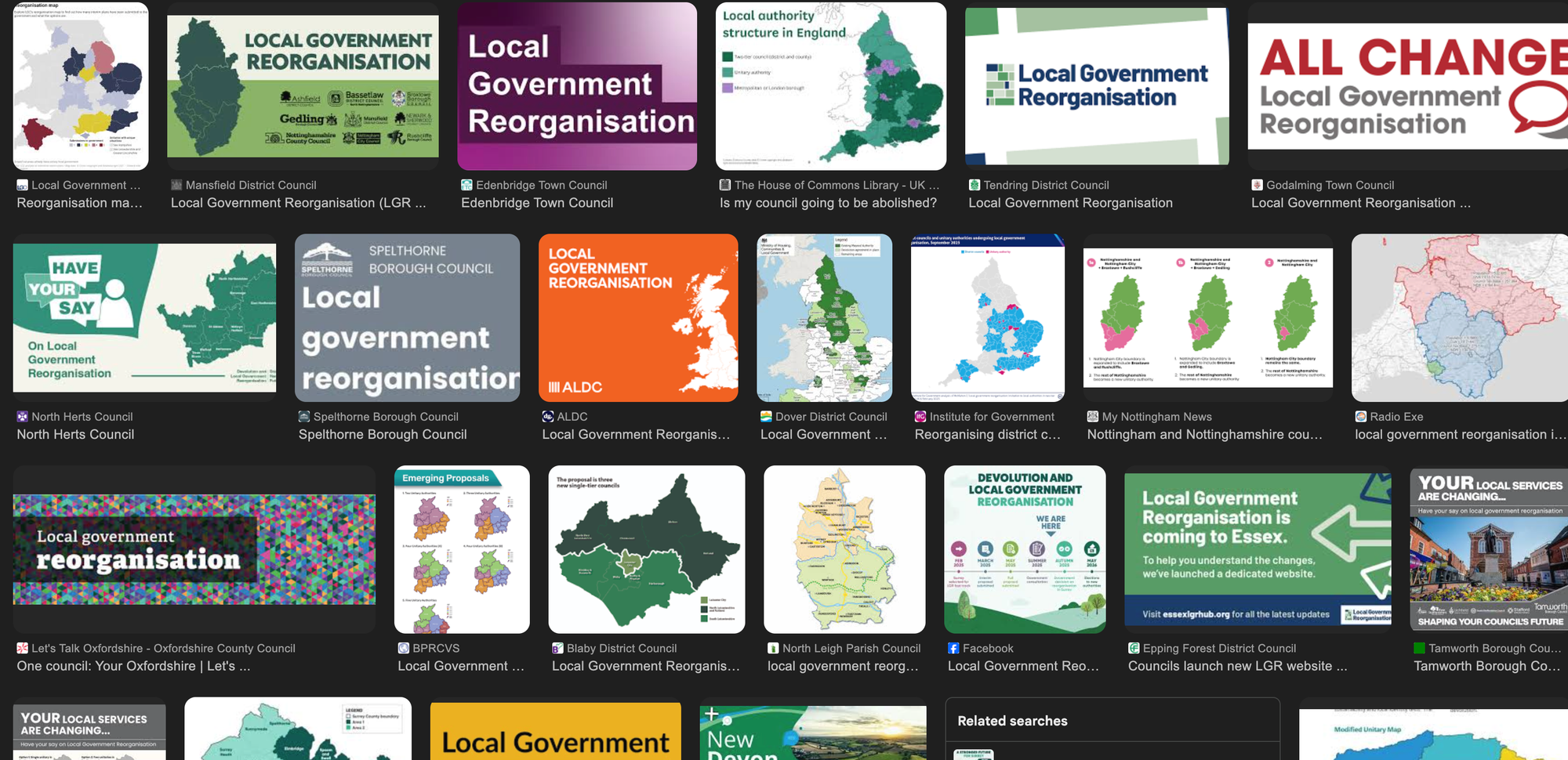Click the Tamworth Borough Council green favicon
Image resolution: width=1568 pixels, height=760 pixels.
pyautogui.click(x=1419, y=649)
